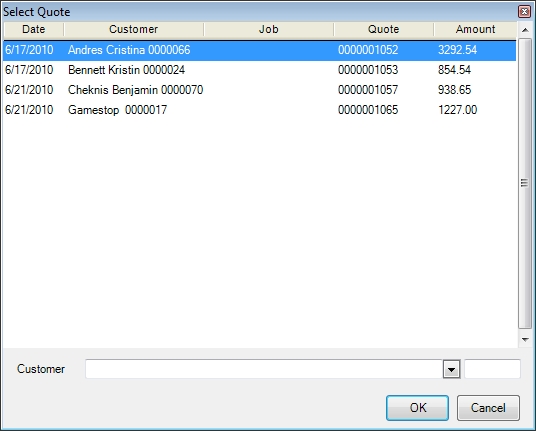Select quote number 0000001057

(x=368, y=90)
